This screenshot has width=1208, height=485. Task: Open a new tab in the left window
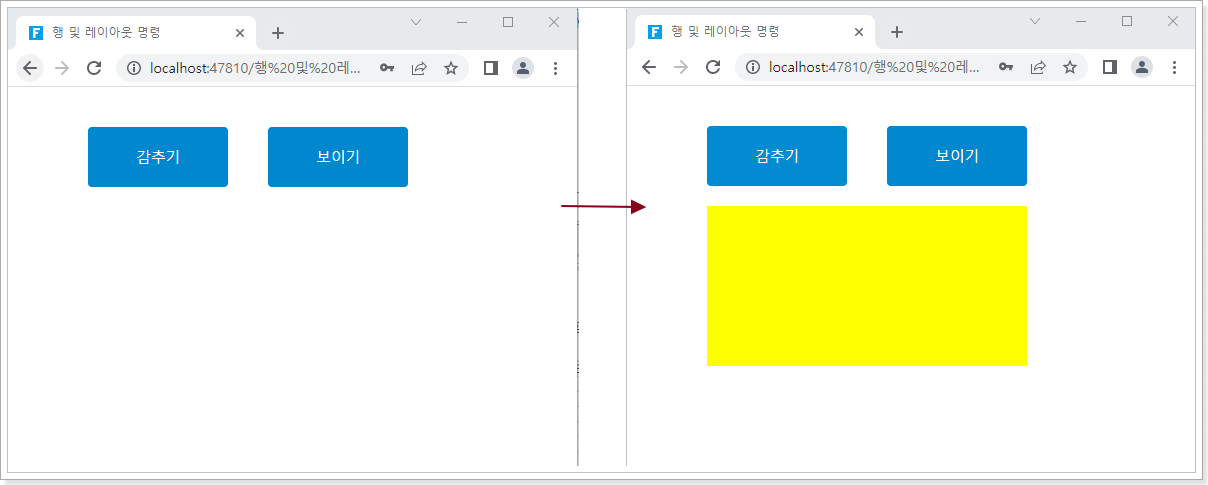tap(278, 33)
